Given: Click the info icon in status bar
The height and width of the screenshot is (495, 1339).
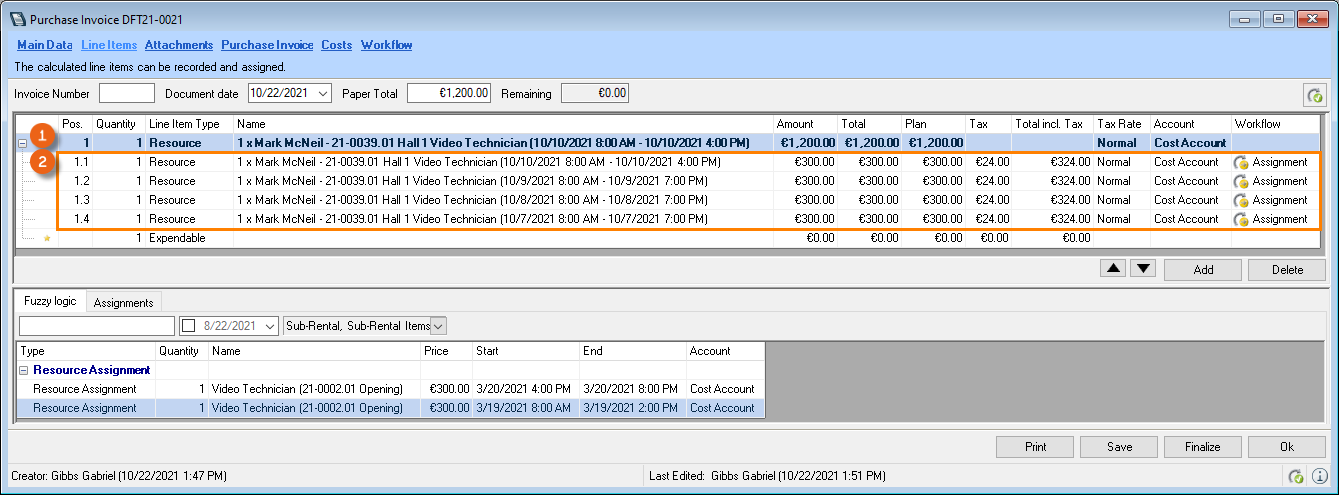Looking at the screenshot, I should (x=1320, y=476).
